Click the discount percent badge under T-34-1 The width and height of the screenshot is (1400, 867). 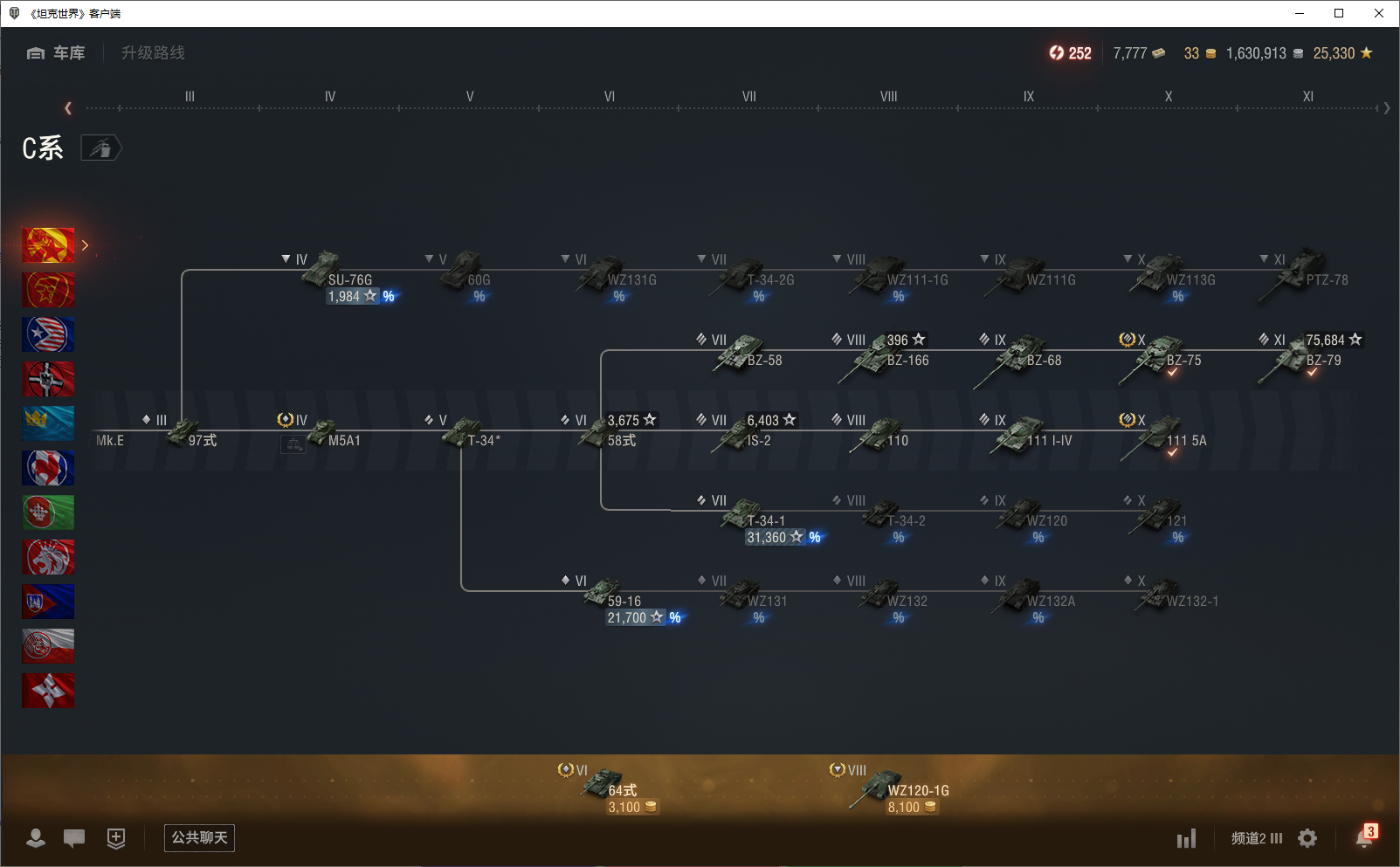tap(815, 538)
